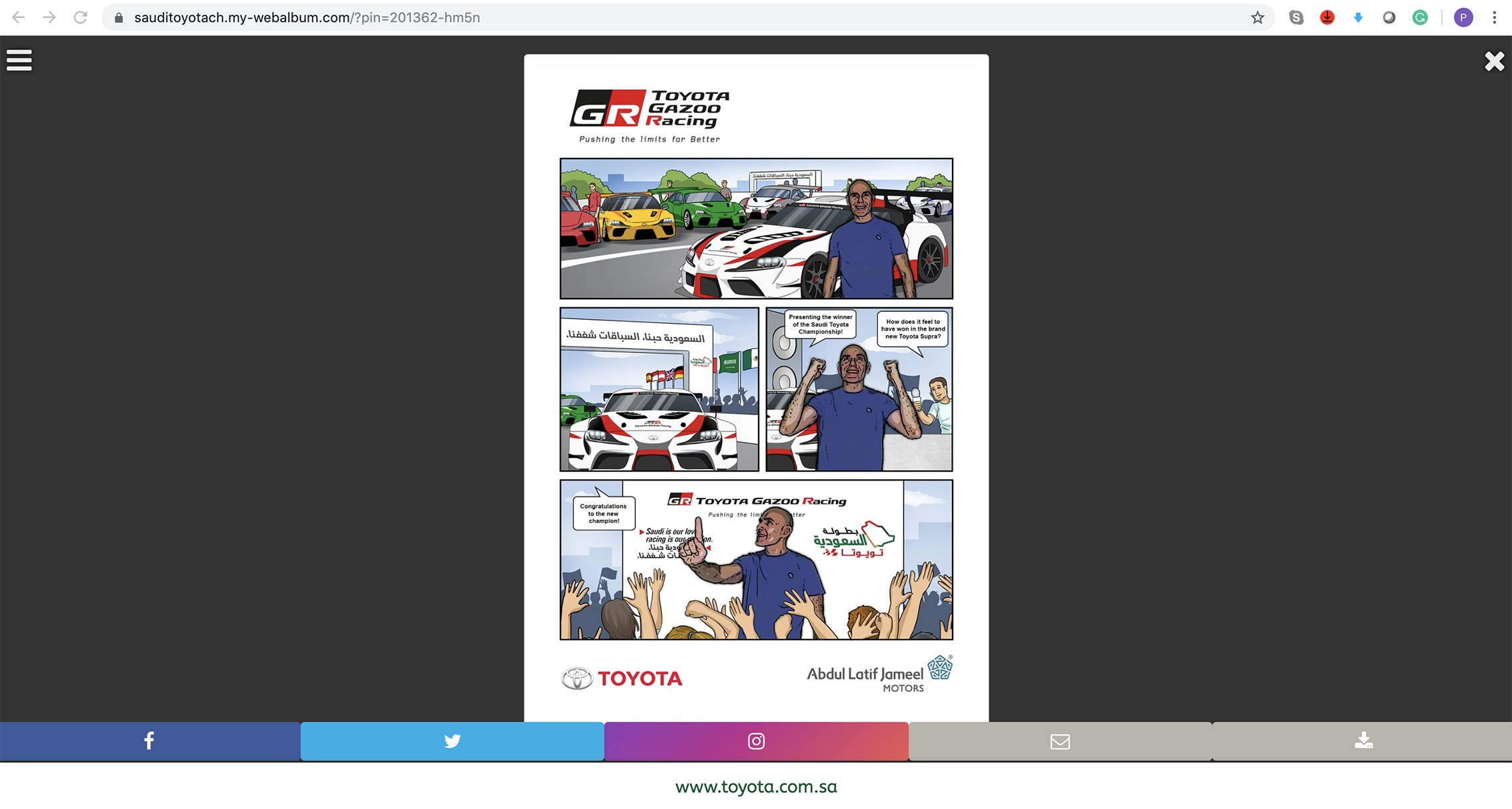Bookmark this page with the star
Image resolution: width=1512 pixels, height=809 pixels.
(x=1257, y=18)
